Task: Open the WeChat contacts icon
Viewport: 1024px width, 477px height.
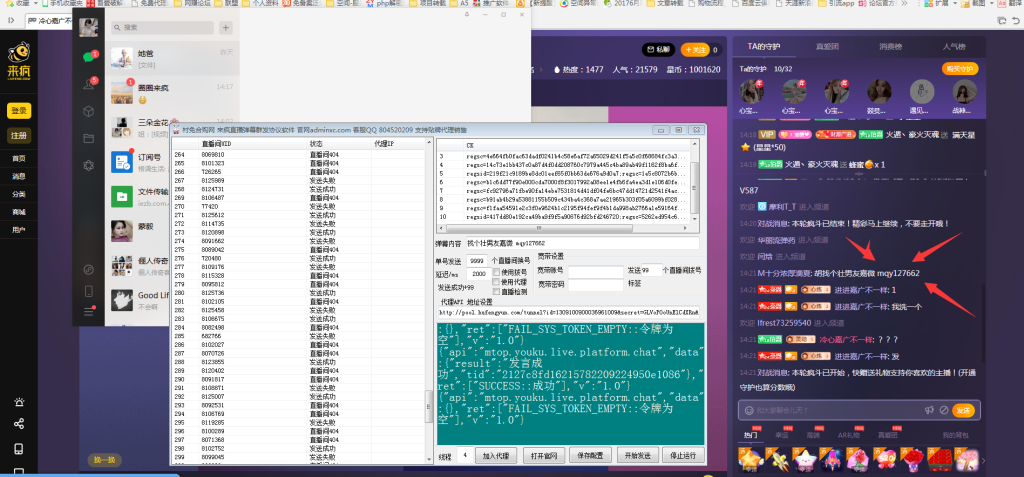Action: click(x=88, y=84)
